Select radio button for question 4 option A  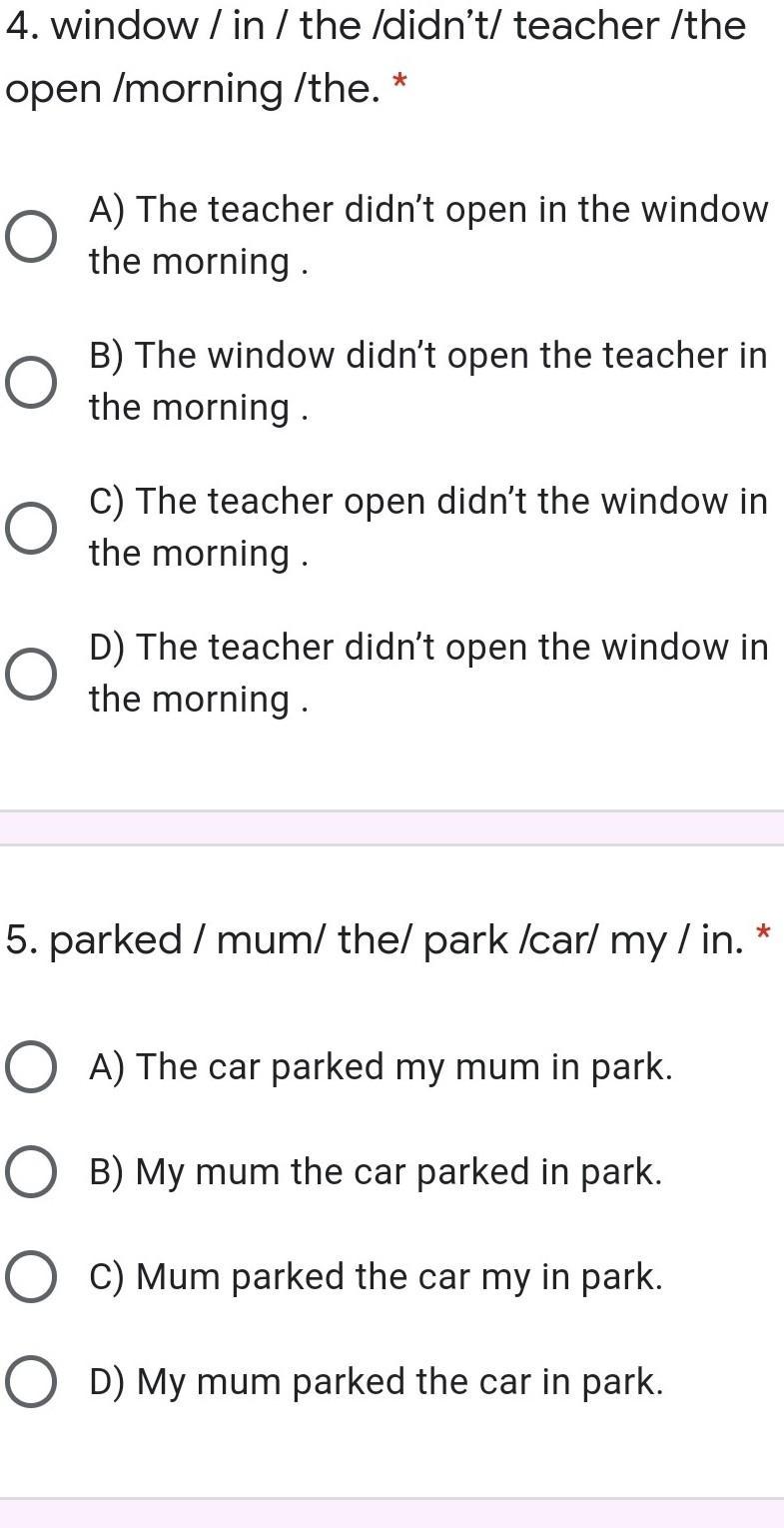(31, 237)
